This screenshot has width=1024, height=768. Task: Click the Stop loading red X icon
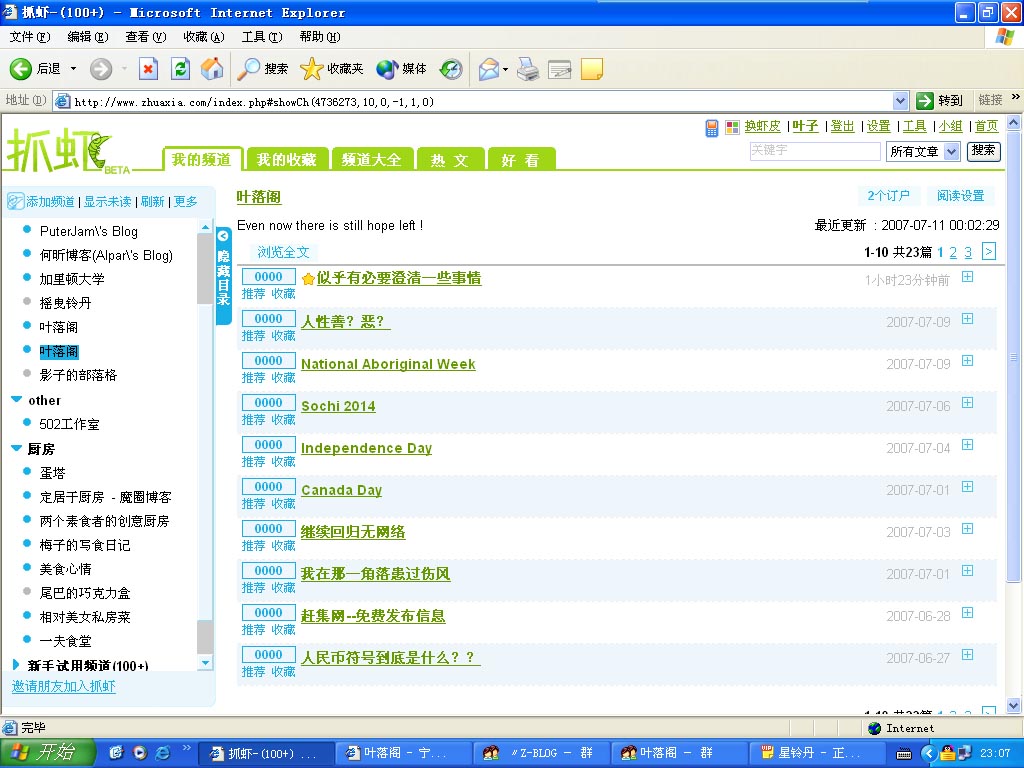click(x=148, y=69)
